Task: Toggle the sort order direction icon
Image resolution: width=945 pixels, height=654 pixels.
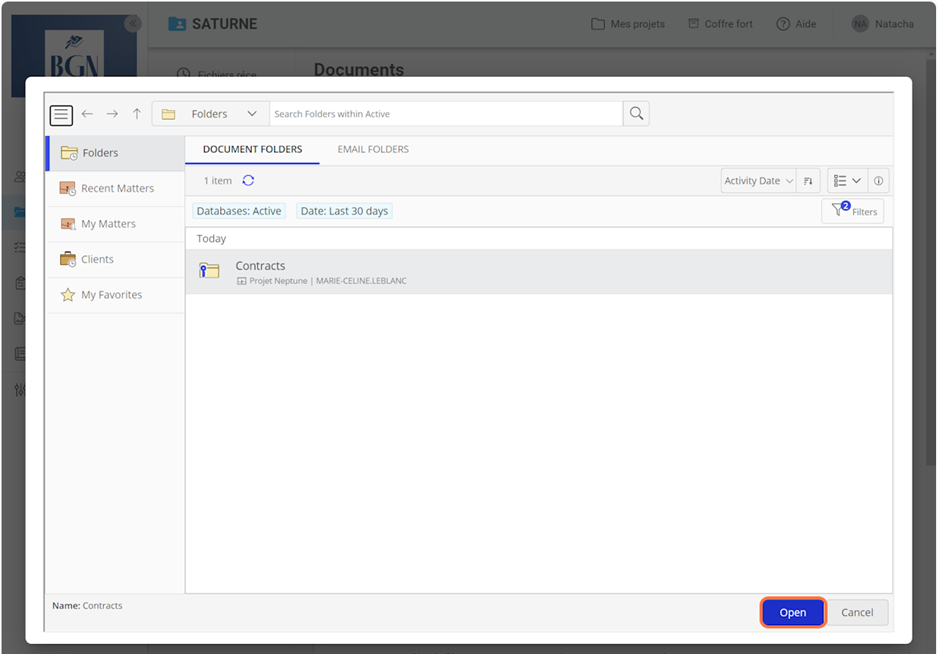Action: 808,181
